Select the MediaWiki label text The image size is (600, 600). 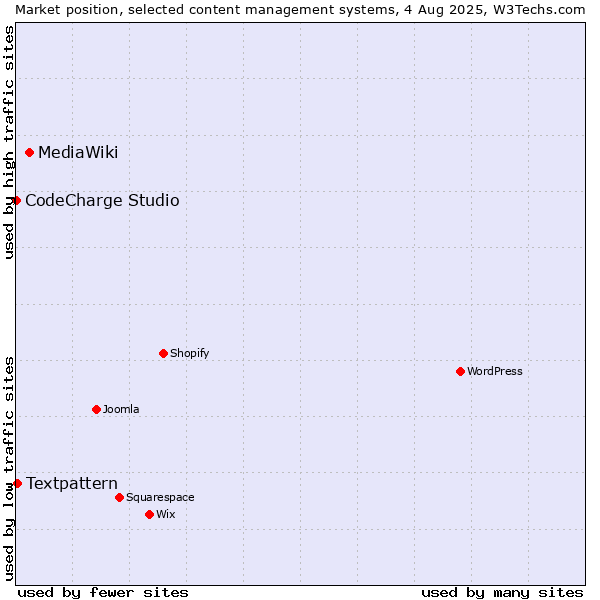(x=78, y=152)
